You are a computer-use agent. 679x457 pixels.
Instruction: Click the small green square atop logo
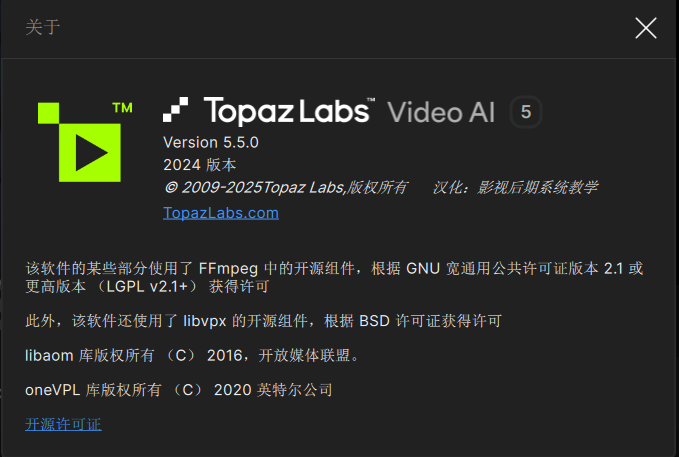48,113
